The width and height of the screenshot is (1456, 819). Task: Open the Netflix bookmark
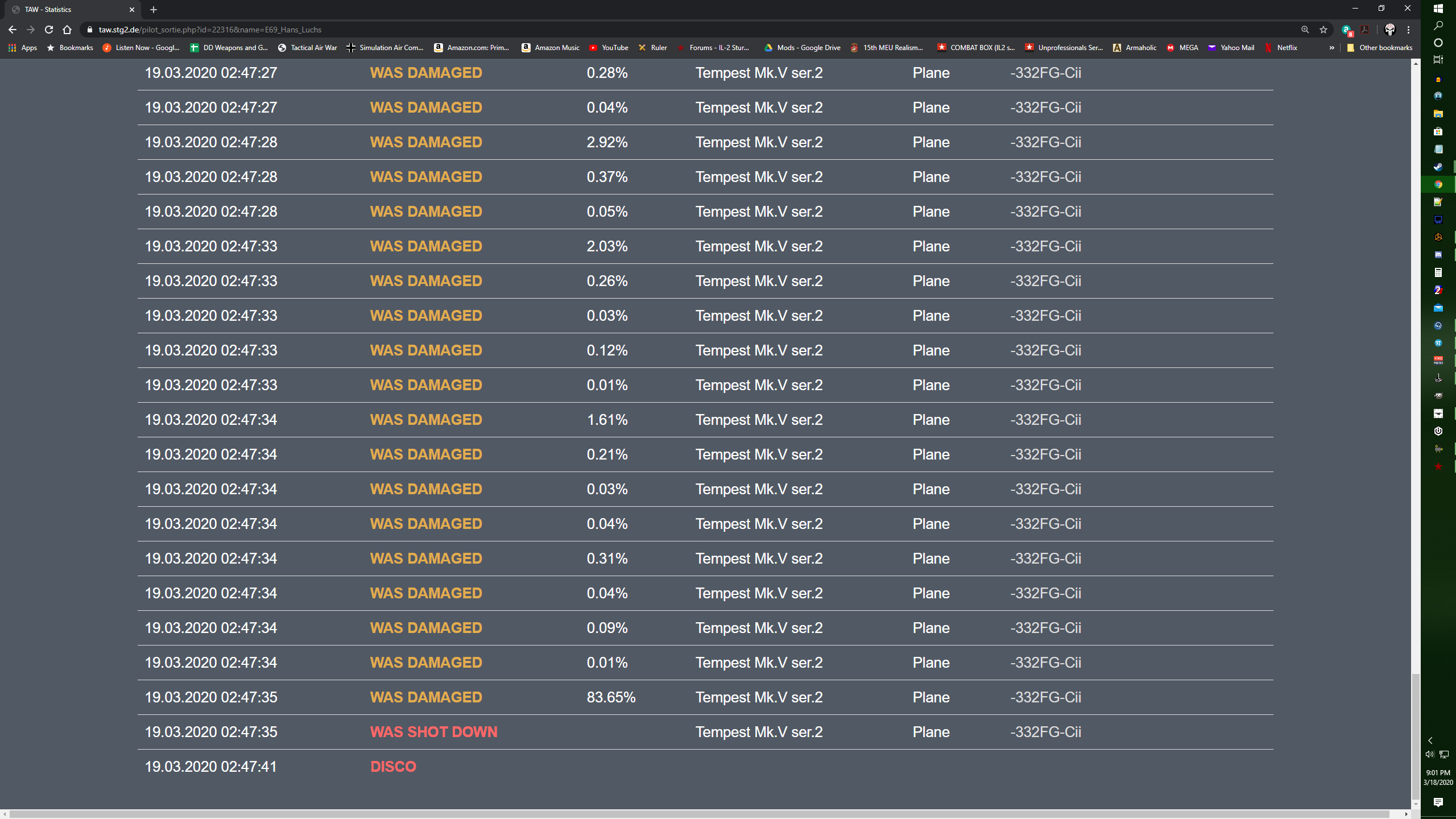[x=1281, y=48]
